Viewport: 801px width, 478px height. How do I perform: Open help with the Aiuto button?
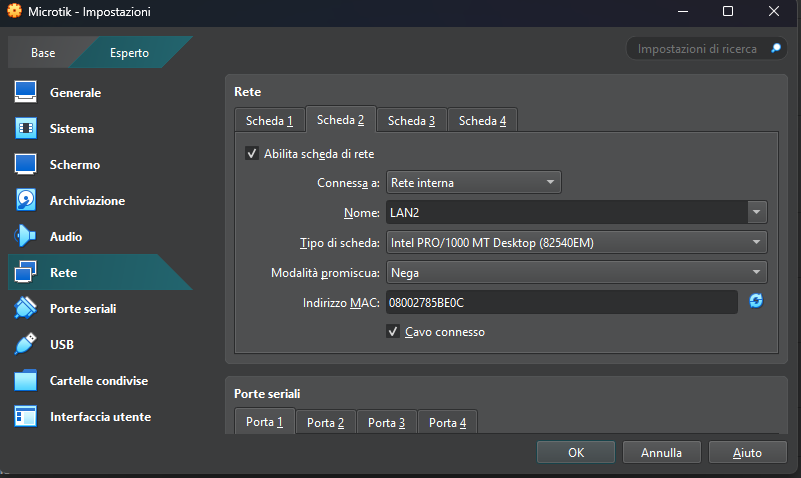pyautogui.click(x=747, y=452)
